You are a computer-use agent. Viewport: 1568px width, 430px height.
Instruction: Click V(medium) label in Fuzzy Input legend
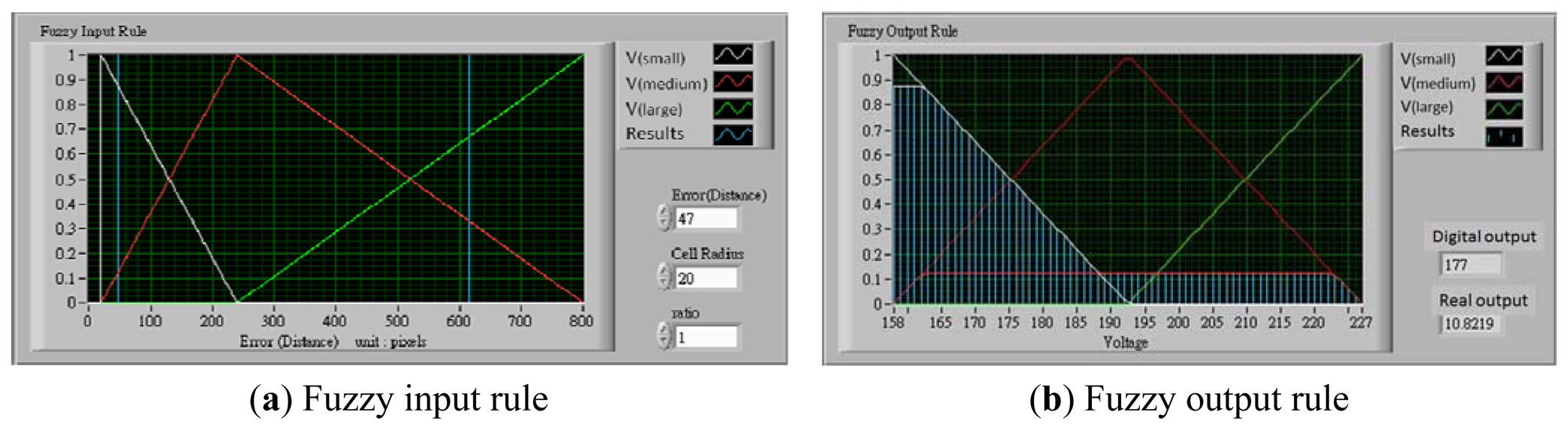666,83
